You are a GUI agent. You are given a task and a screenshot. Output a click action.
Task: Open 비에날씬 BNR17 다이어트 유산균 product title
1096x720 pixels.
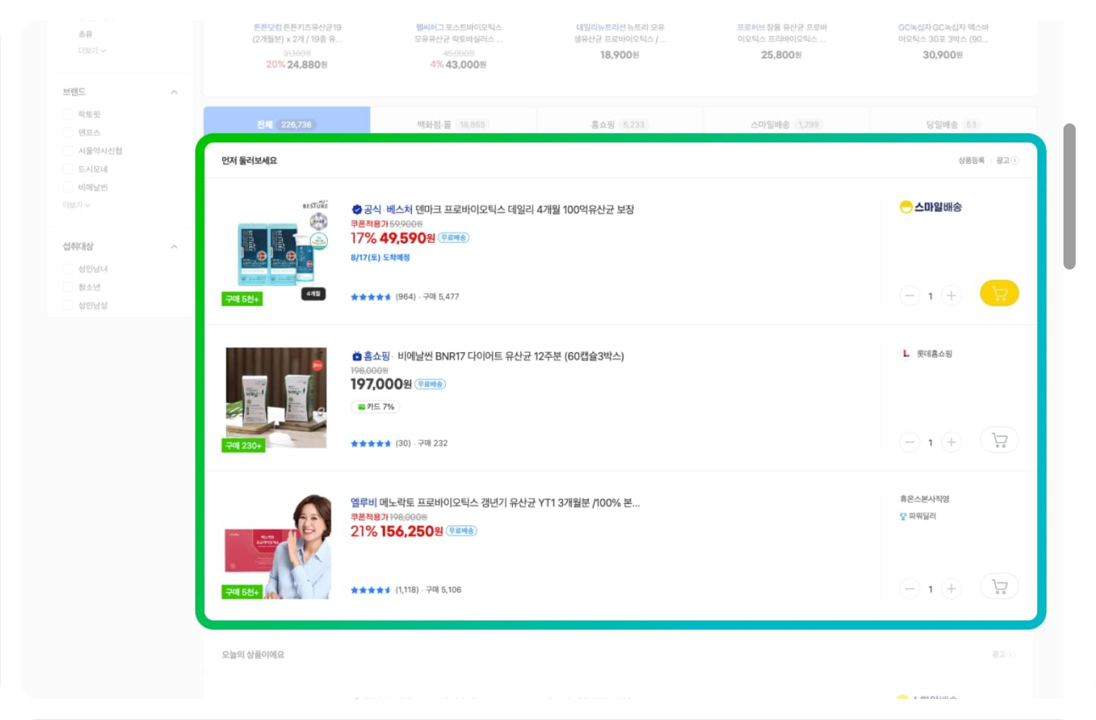click(510, 357)
